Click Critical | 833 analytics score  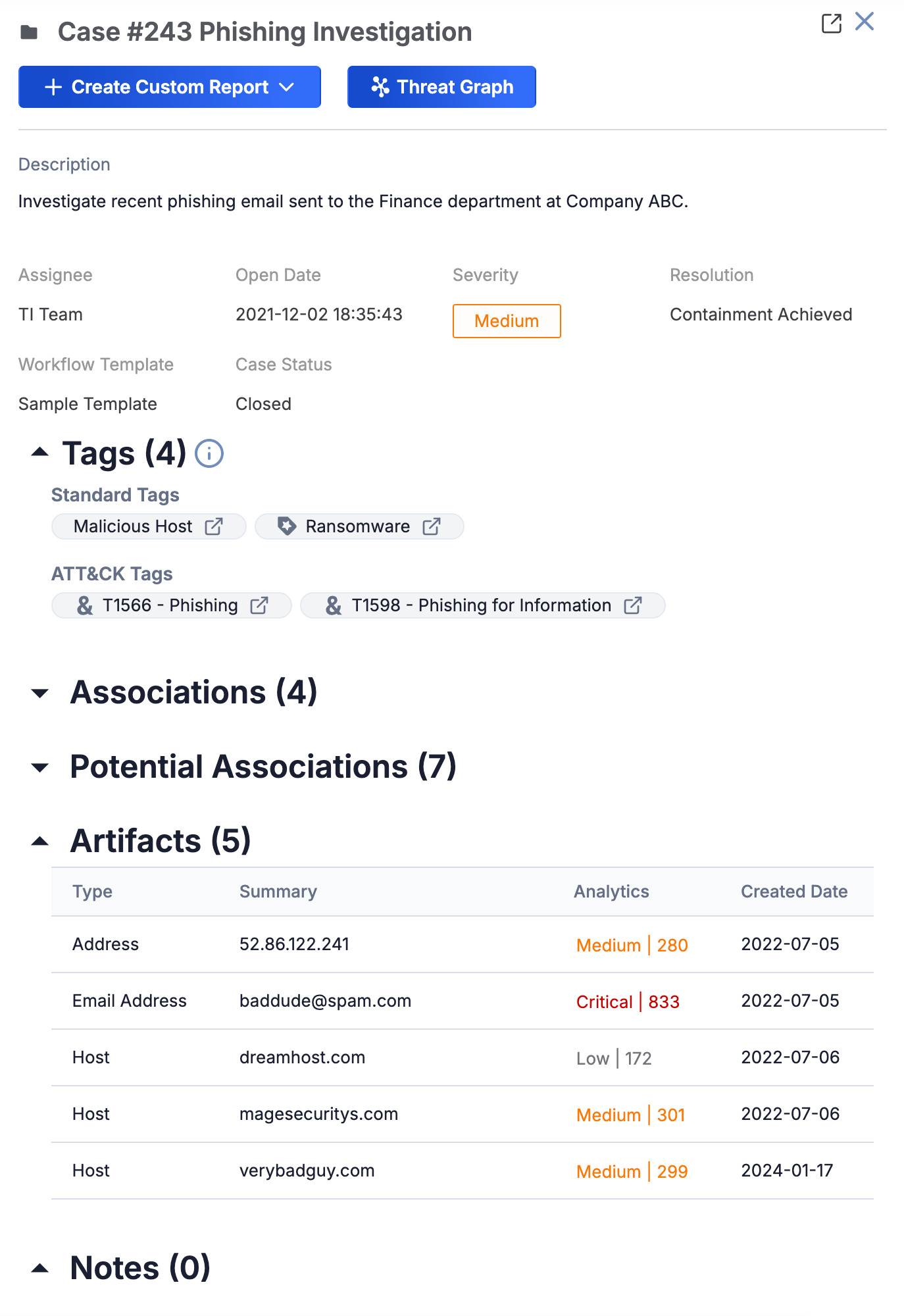pos(628,1001)
